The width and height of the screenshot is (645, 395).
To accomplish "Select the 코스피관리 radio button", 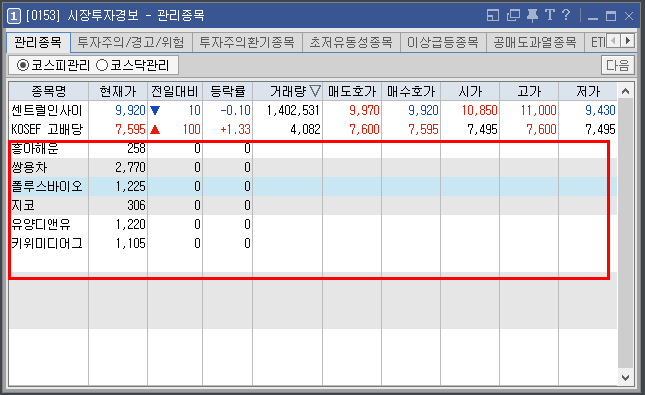I will click(x=23, y=65).
